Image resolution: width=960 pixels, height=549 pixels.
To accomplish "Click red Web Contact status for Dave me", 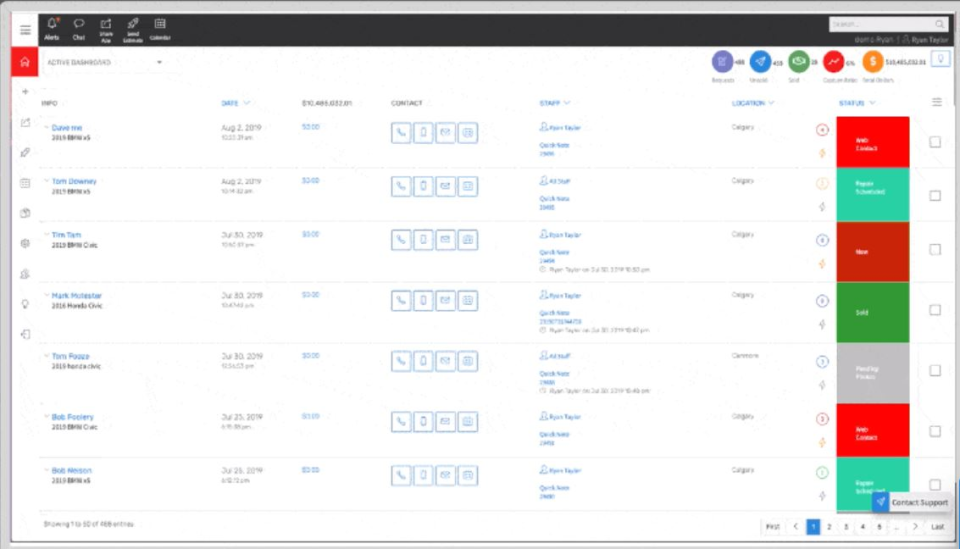I will pyautogui.click(x=872, y=142).
